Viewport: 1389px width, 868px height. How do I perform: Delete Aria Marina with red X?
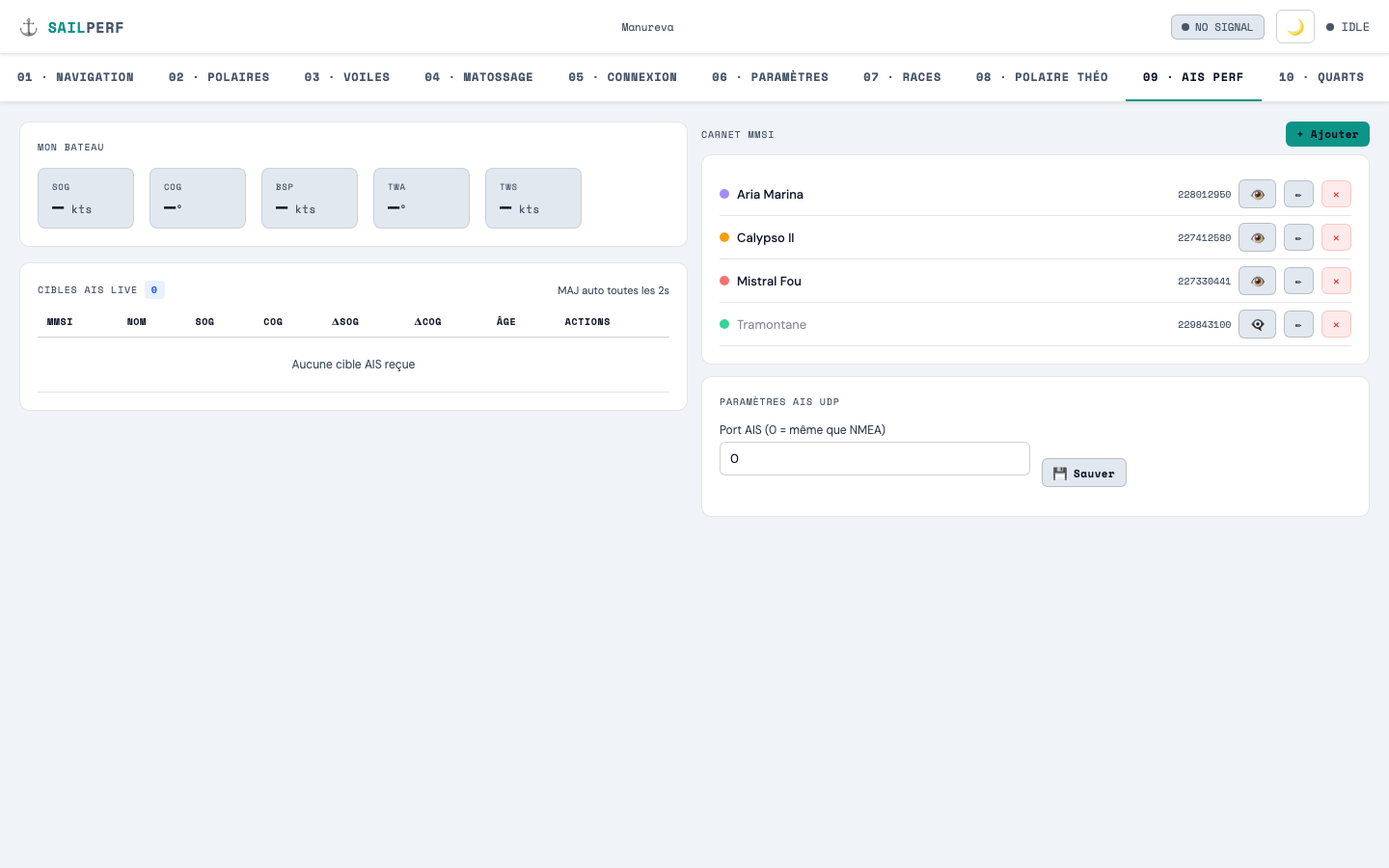click(1336, 194)
